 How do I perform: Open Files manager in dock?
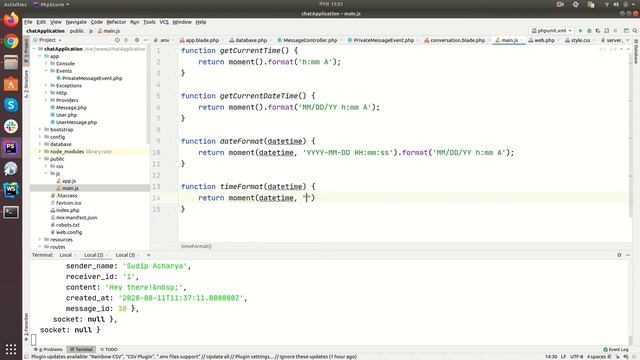11,62
